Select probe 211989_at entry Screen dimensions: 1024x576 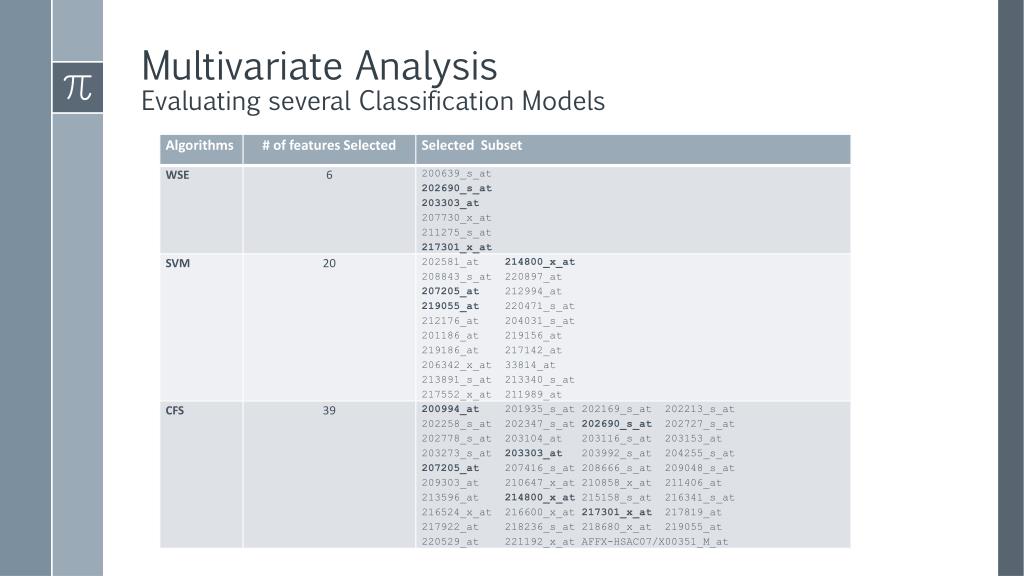533,395
